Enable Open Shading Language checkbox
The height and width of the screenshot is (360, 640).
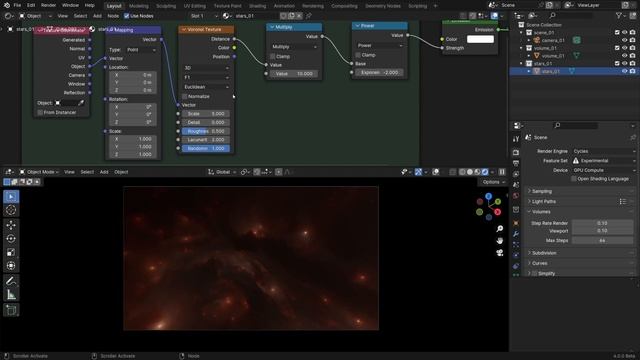click(574, 179)
